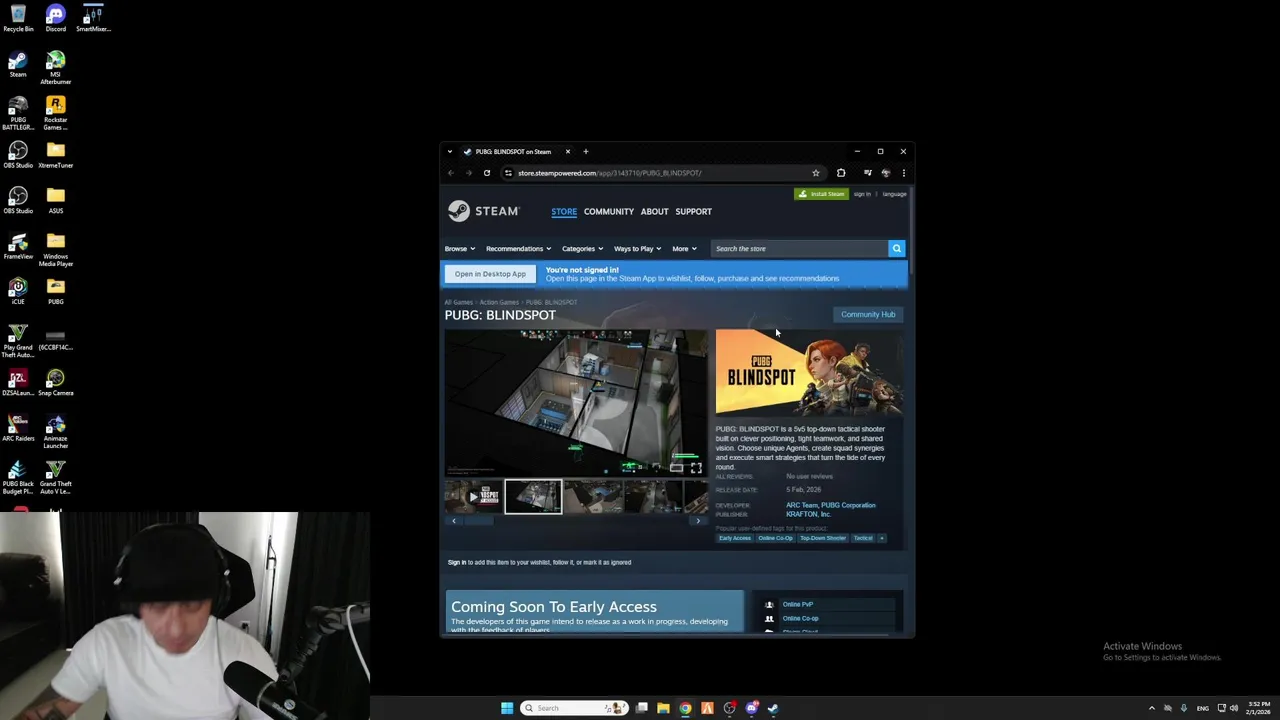Image resolution: width=1280 pixels, height=720 pixels.
Task: Click the Steam icon in the taskbar
Action: pos(773,708)
